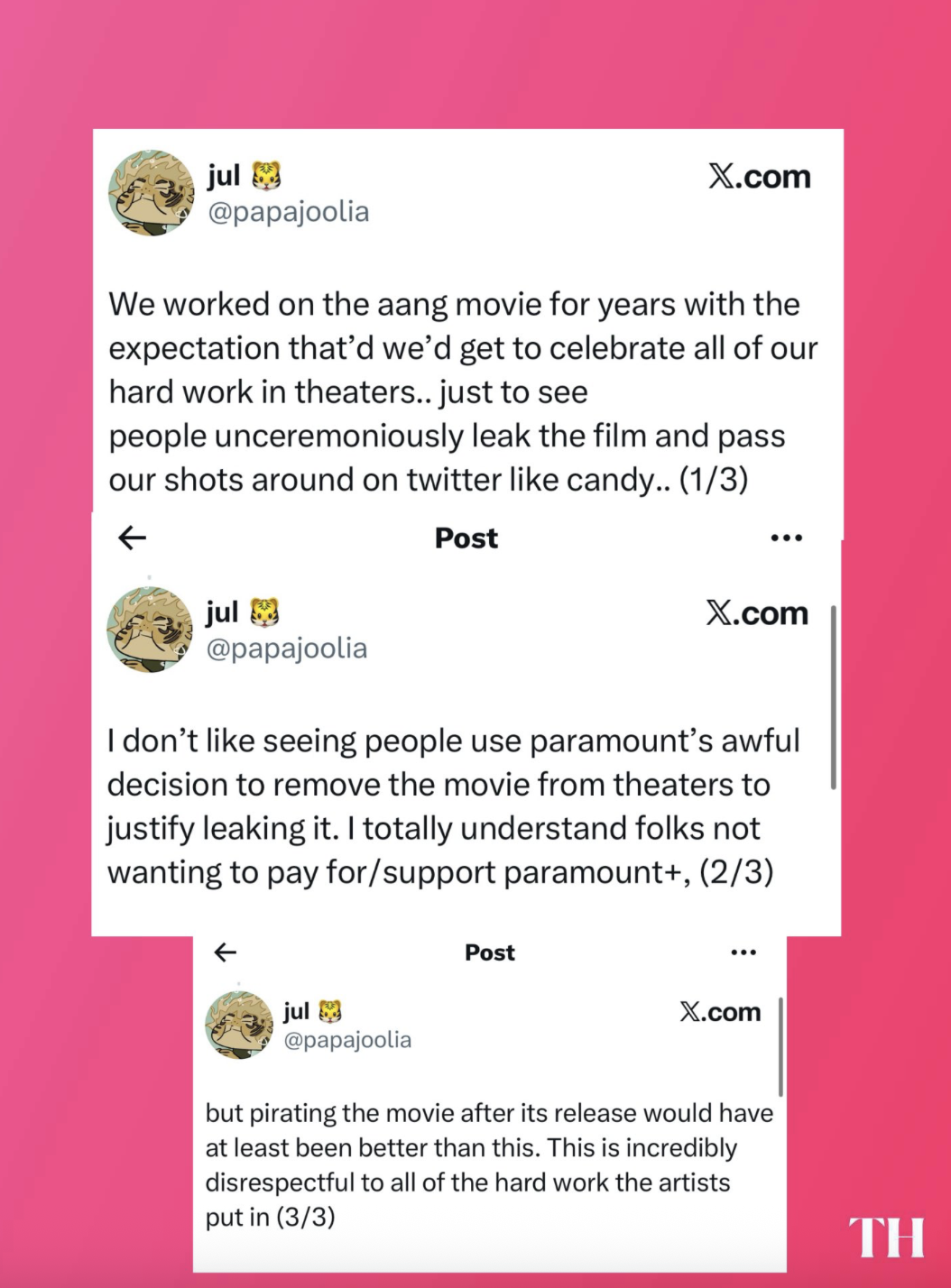Open the three-dot menu above the (2/3) tweet

pos(786,538)
